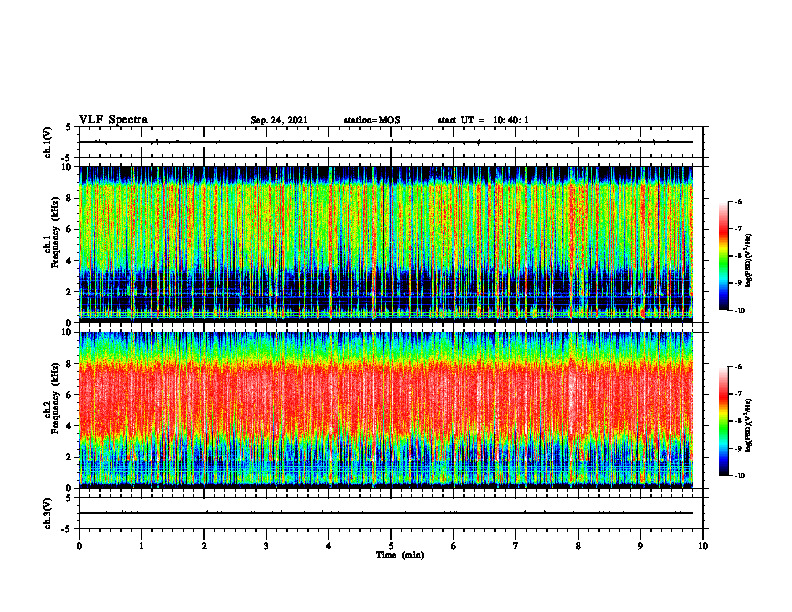Click the 'ch.3(V)' waveform axis label
This screenshot has width=792, height=612.
click(48, 513)
